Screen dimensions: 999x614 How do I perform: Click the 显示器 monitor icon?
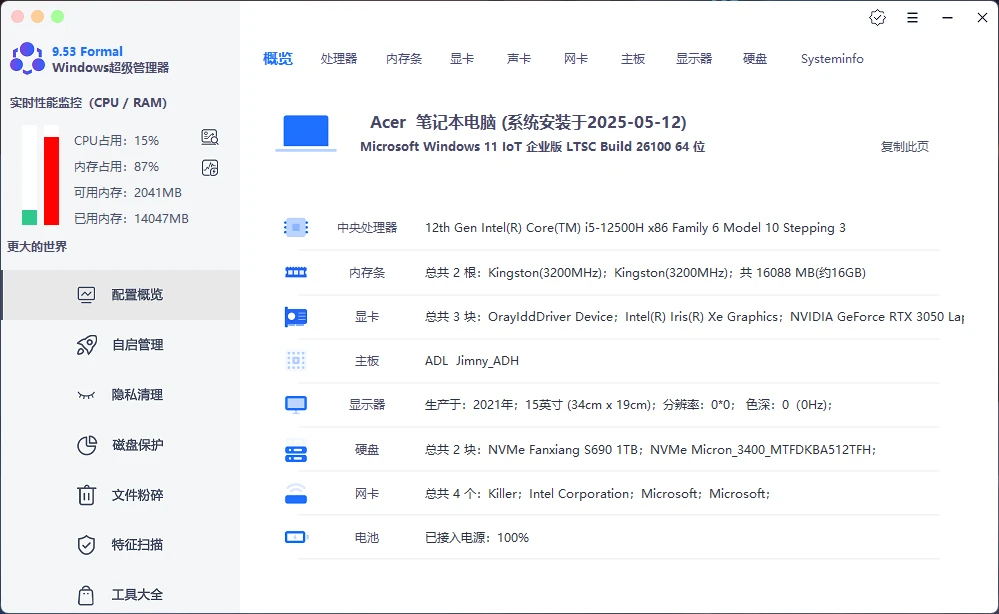pos(296,404)
